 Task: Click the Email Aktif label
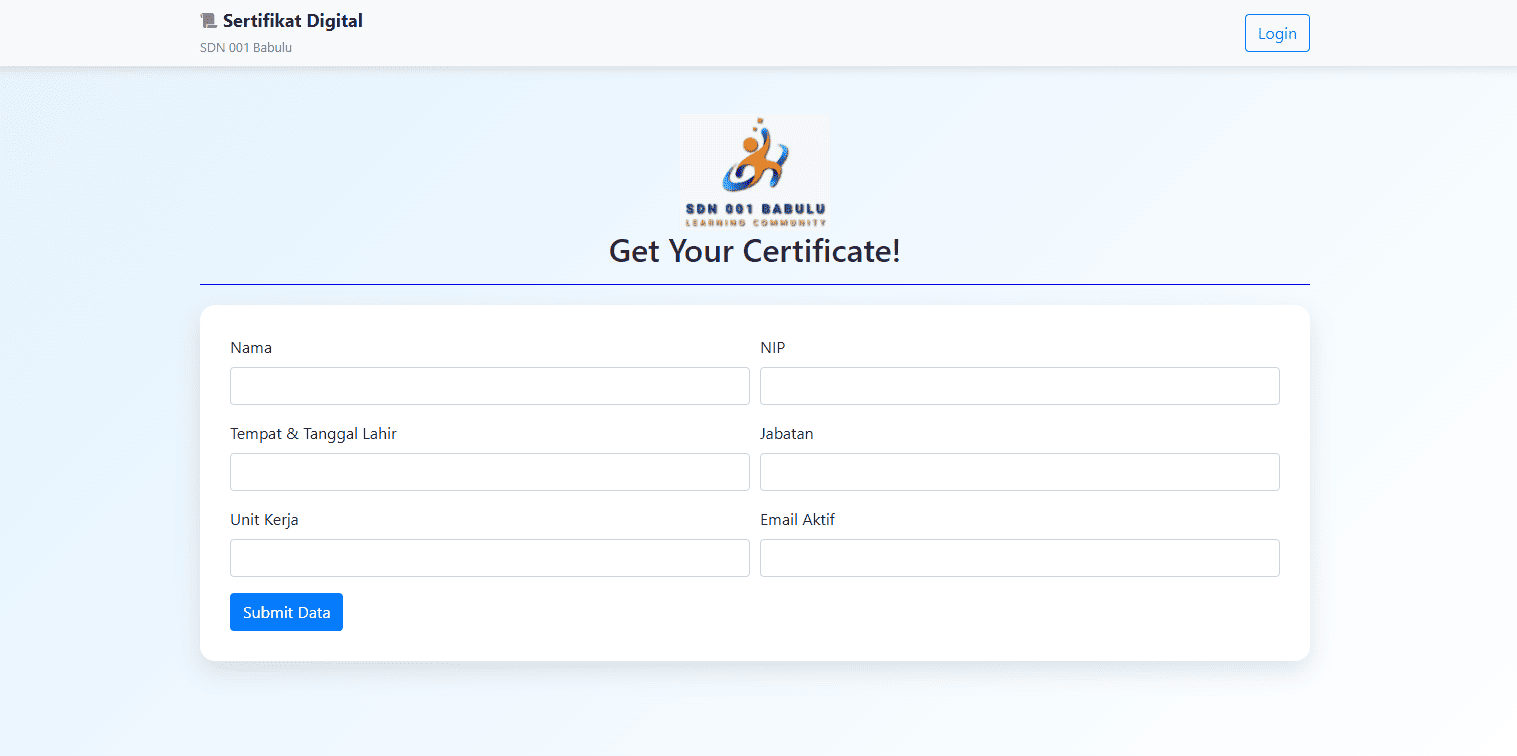click(x=797, y=520)
